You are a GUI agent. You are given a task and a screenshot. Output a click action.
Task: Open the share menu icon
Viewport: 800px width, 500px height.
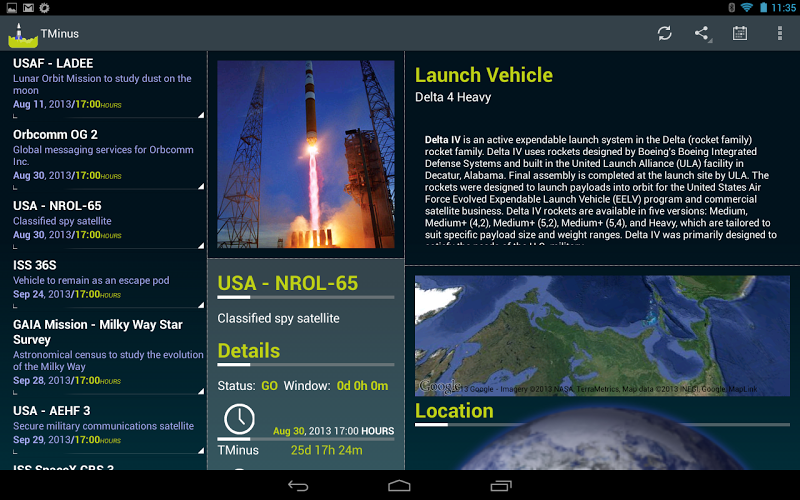click(x=702, y=34)
